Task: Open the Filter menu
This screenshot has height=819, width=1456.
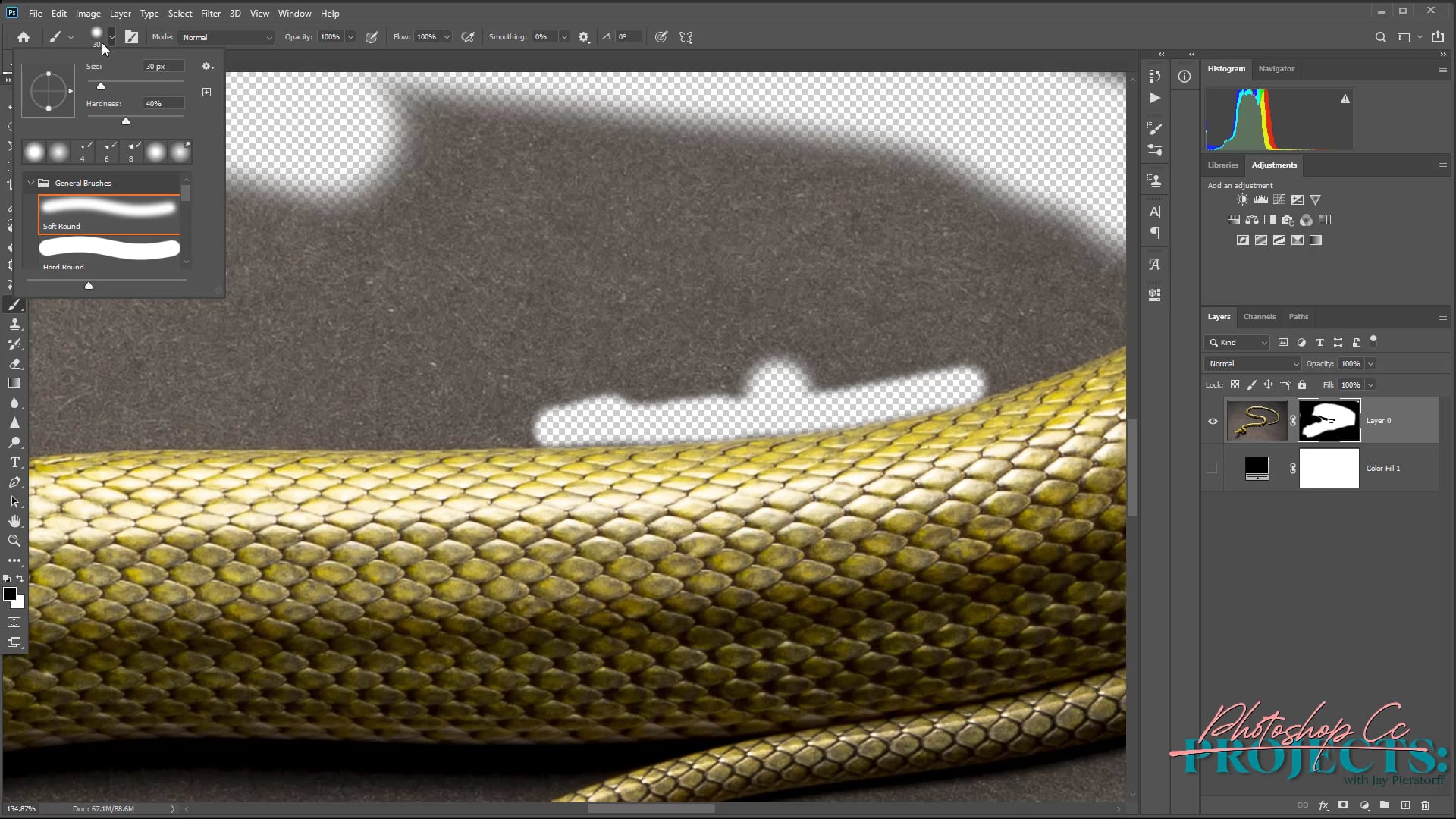Action: [210, 14]
